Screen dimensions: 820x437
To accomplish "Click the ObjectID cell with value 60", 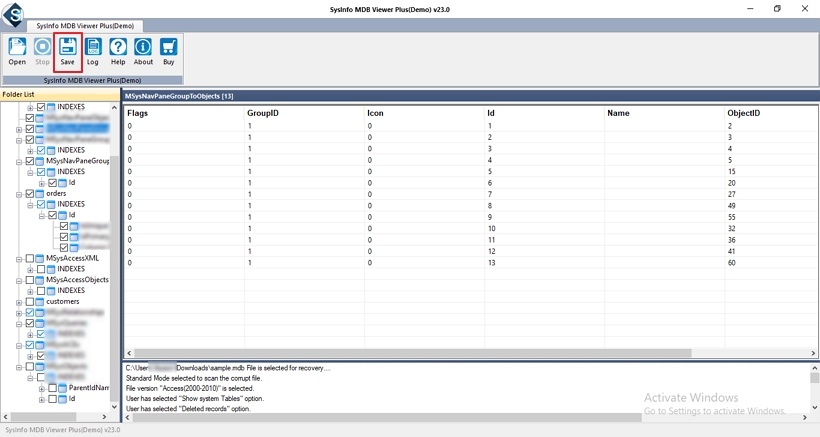I will (732, 263).
